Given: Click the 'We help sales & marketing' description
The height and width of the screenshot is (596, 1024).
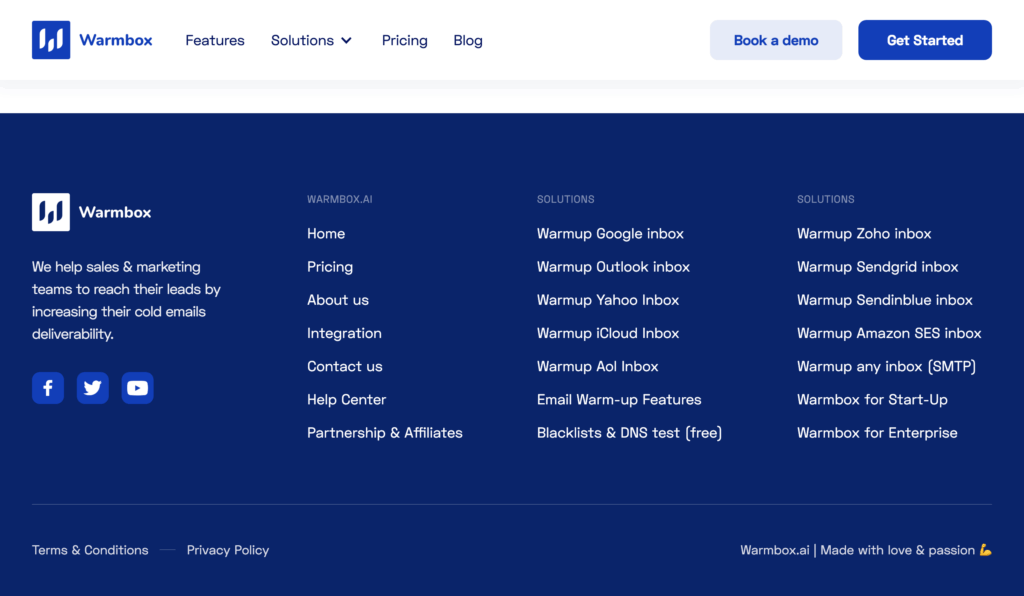Looking at the screenshot, I should coord(127,300).
